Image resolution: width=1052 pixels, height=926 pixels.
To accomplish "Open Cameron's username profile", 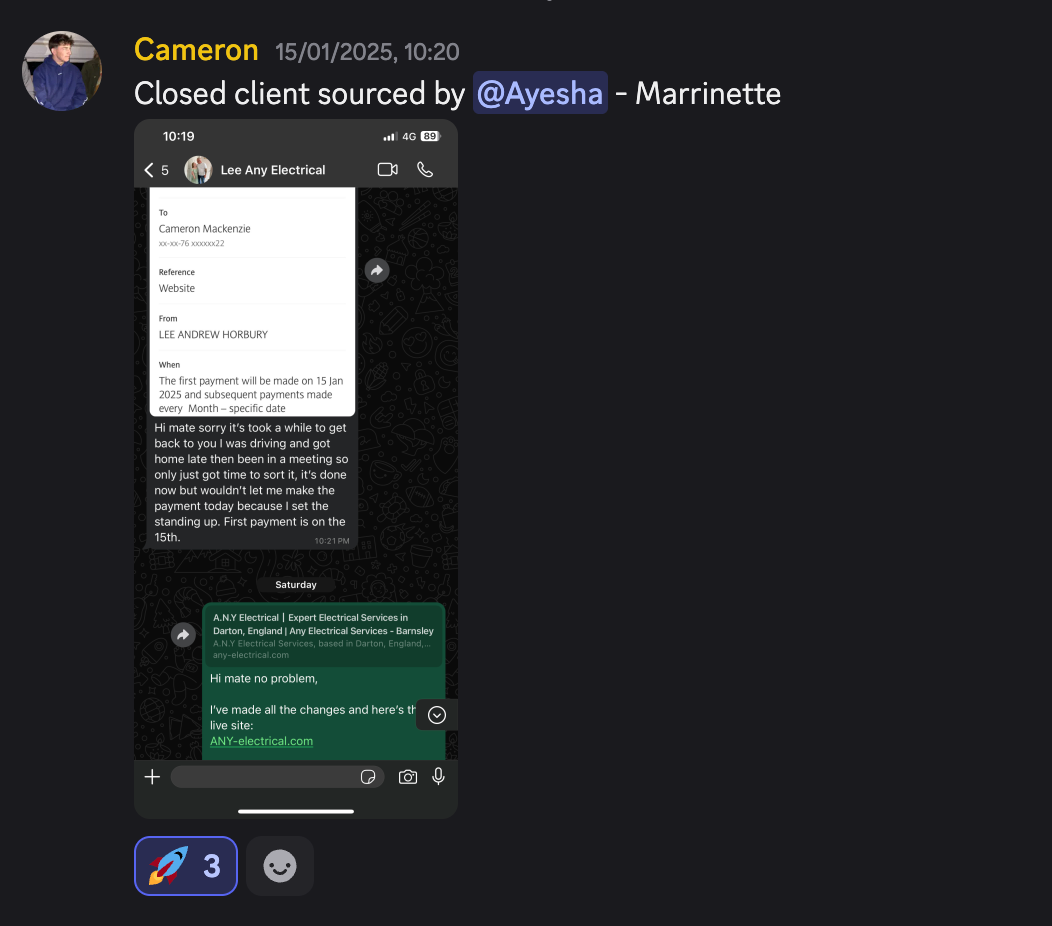I will [x=196, y=50].
